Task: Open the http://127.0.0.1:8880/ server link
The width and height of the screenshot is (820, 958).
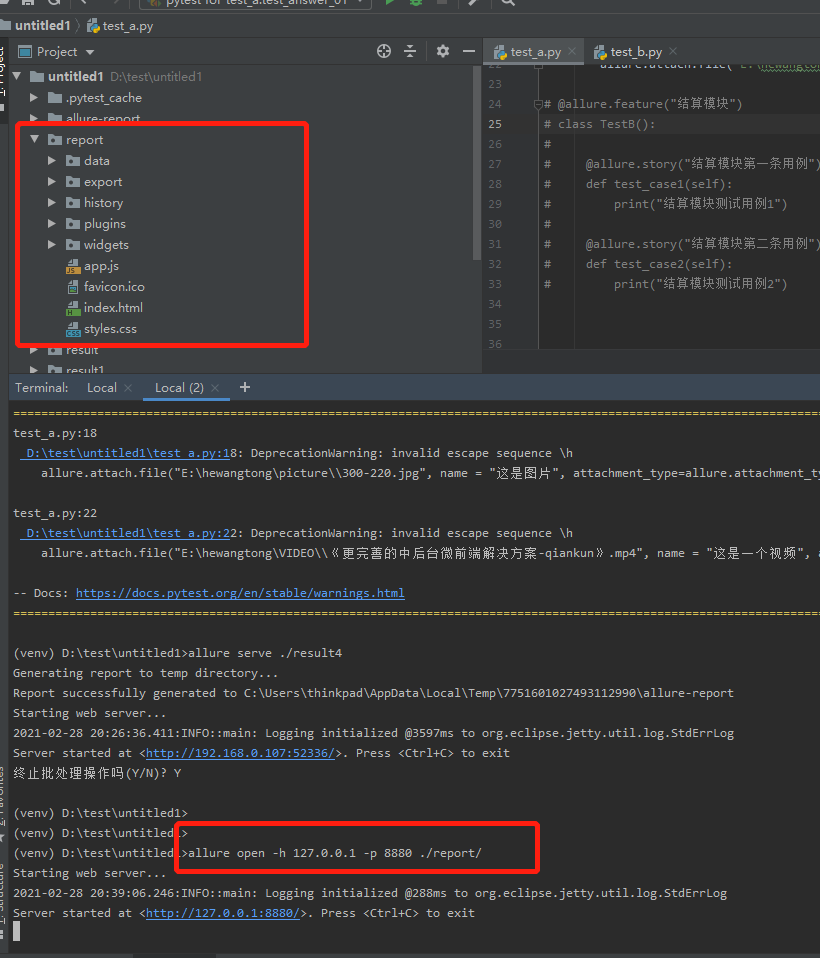Action: click(222, 913)
